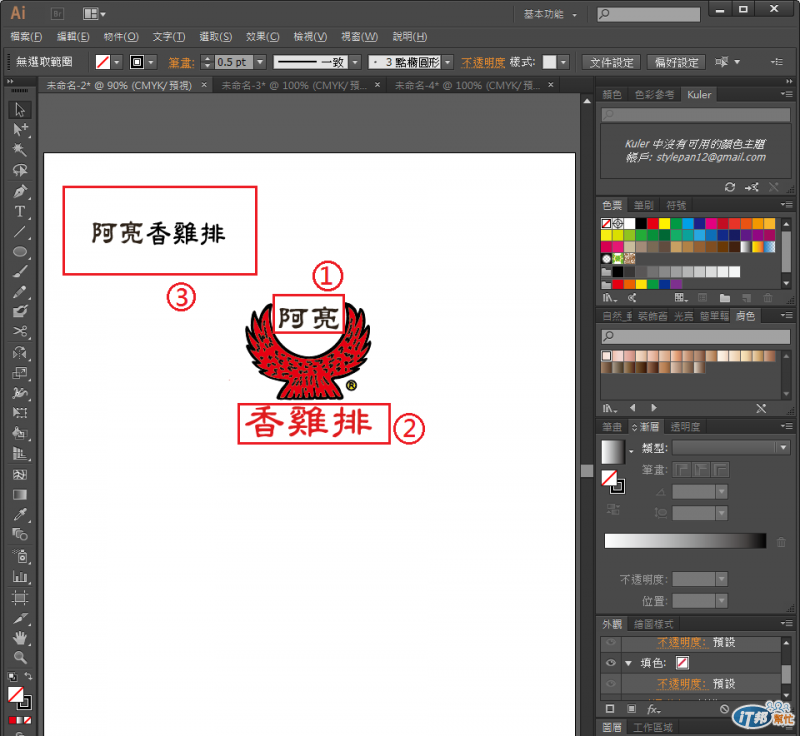Switch to the 筆刷 panel tab
The image size is (800, 736).
[x=643, y=205]
